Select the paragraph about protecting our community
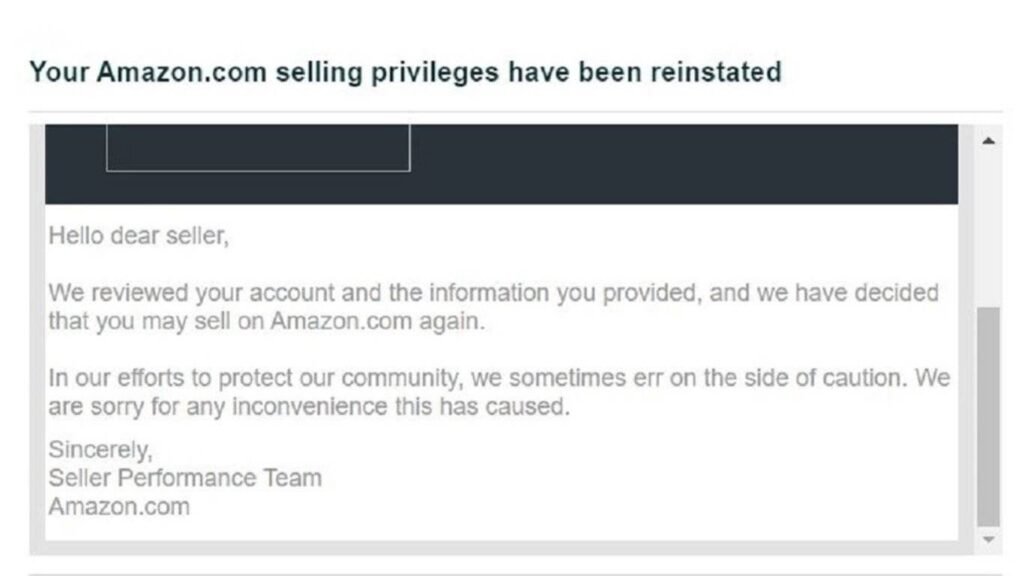 (494, 392)
